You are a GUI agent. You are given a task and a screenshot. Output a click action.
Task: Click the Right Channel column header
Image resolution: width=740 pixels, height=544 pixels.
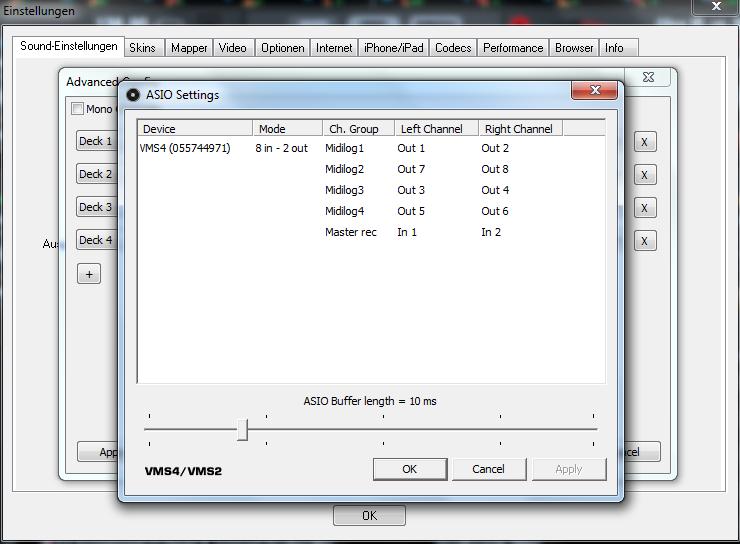tap(521, 129)
